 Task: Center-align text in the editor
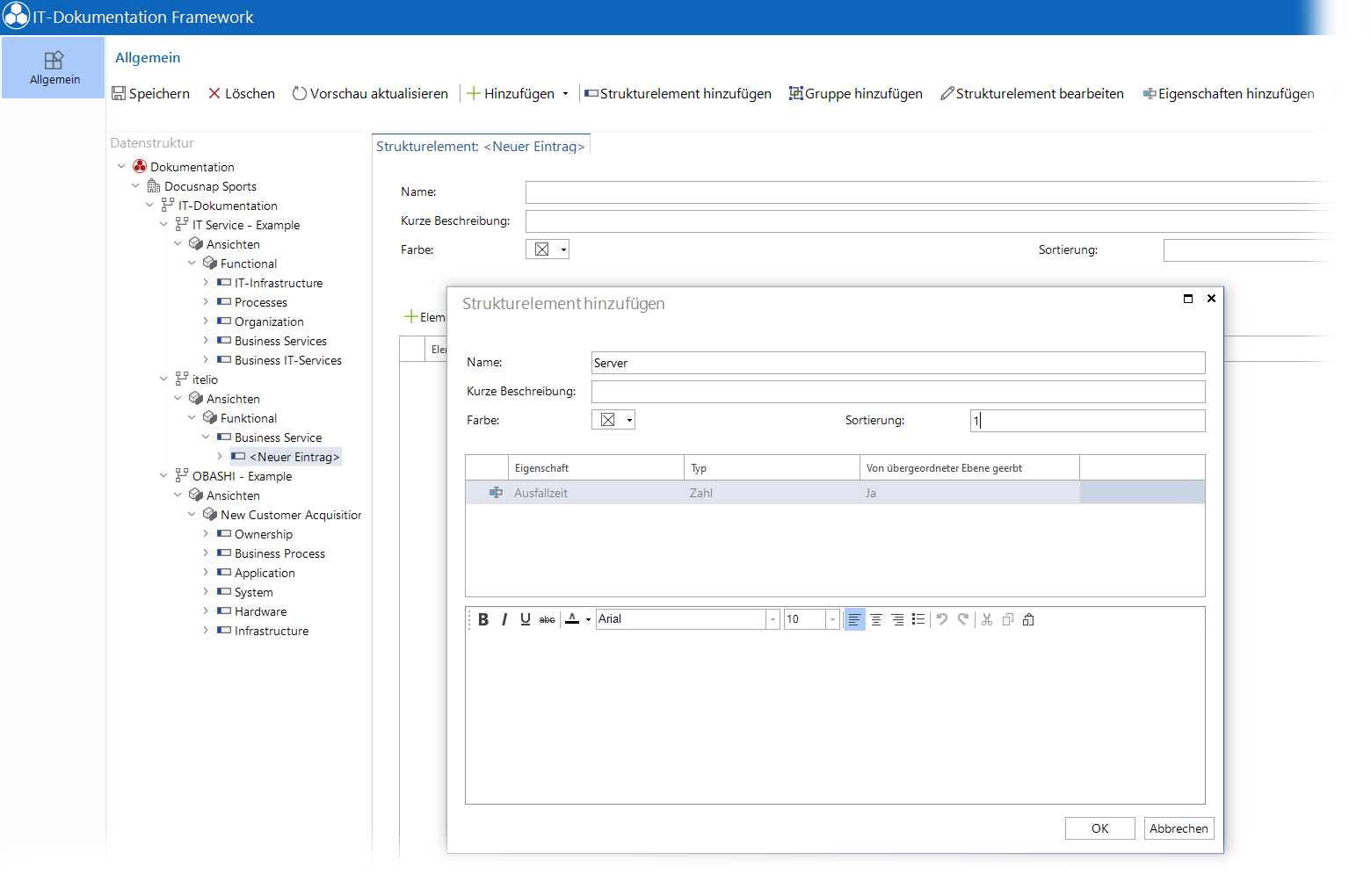coord(876,619)
